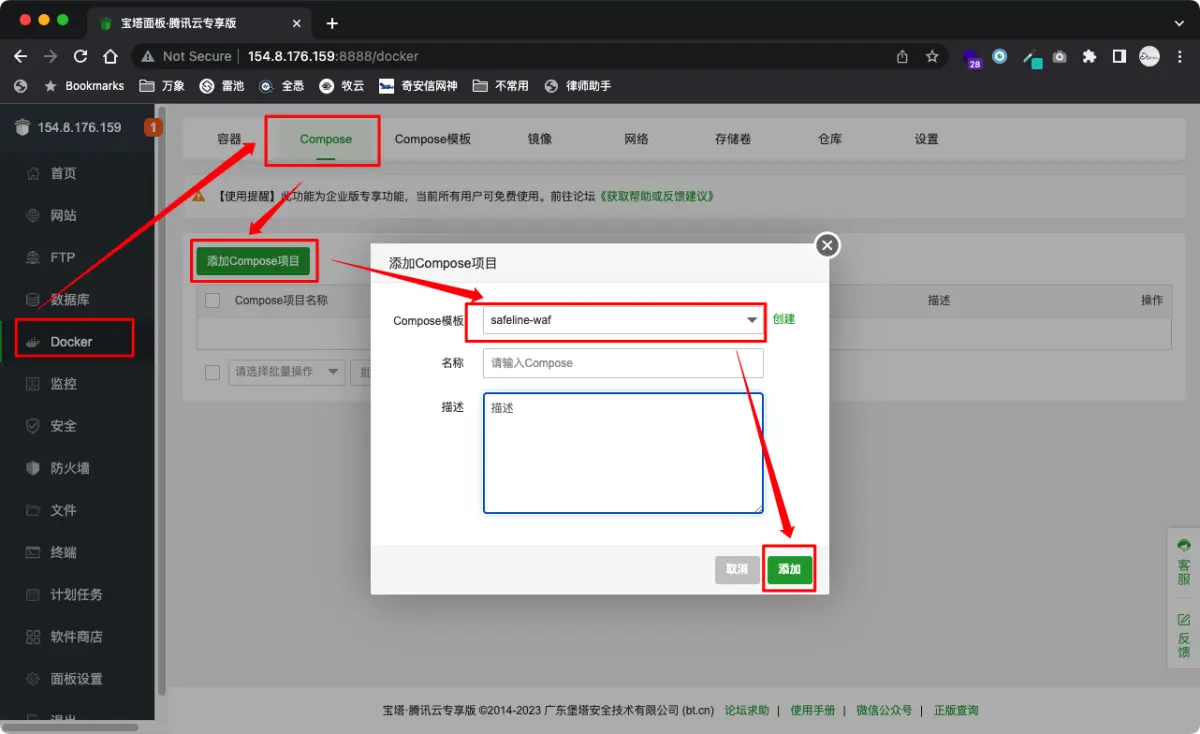This screenshot has height=734, width=1200.
Task: Click the green 添加Compose项目 button
Action: (x=253, y=261)
